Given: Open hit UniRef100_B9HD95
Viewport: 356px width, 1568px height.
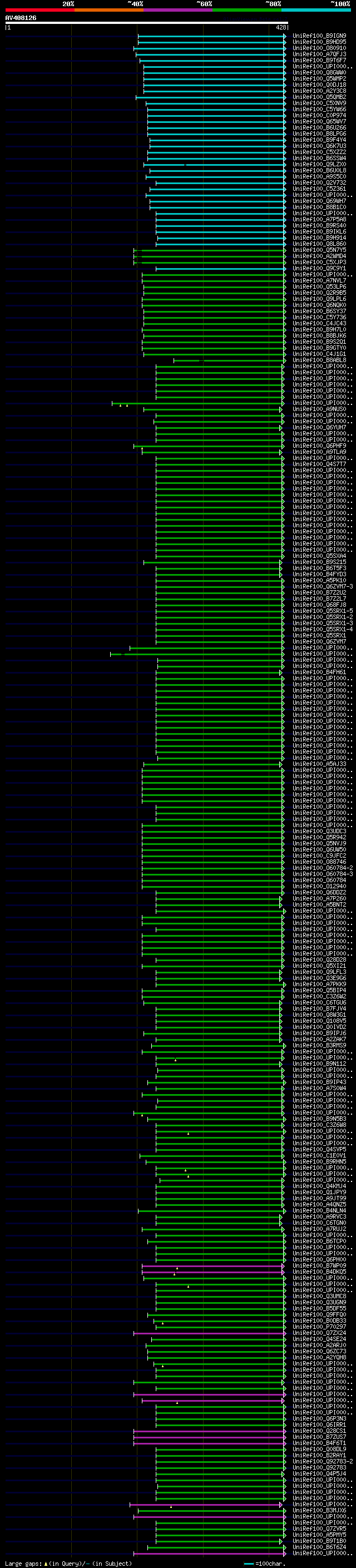Looking at the screenshot, I should (319, 42).
